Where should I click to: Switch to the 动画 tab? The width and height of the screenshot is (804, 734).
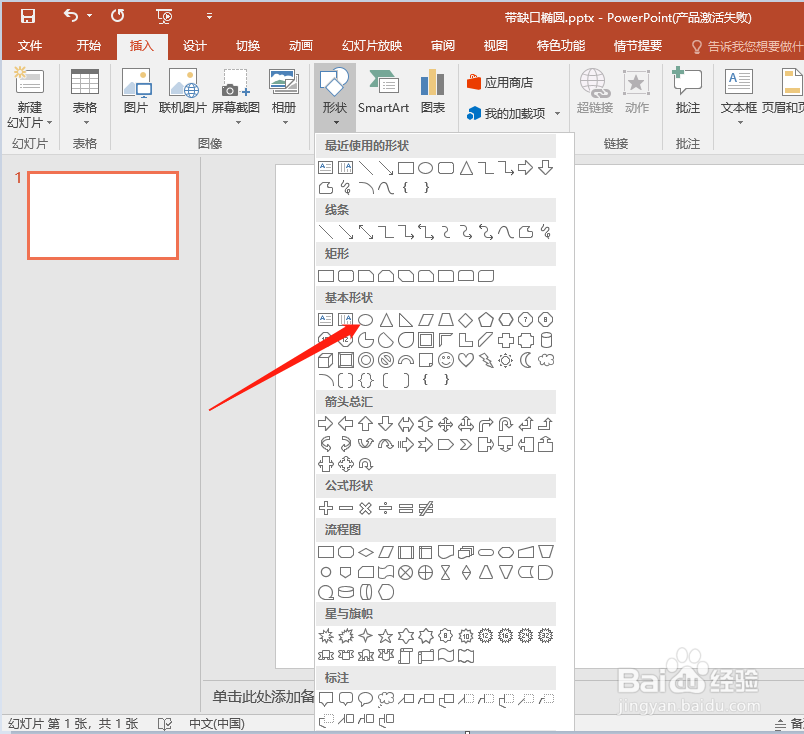click(300, 46)
